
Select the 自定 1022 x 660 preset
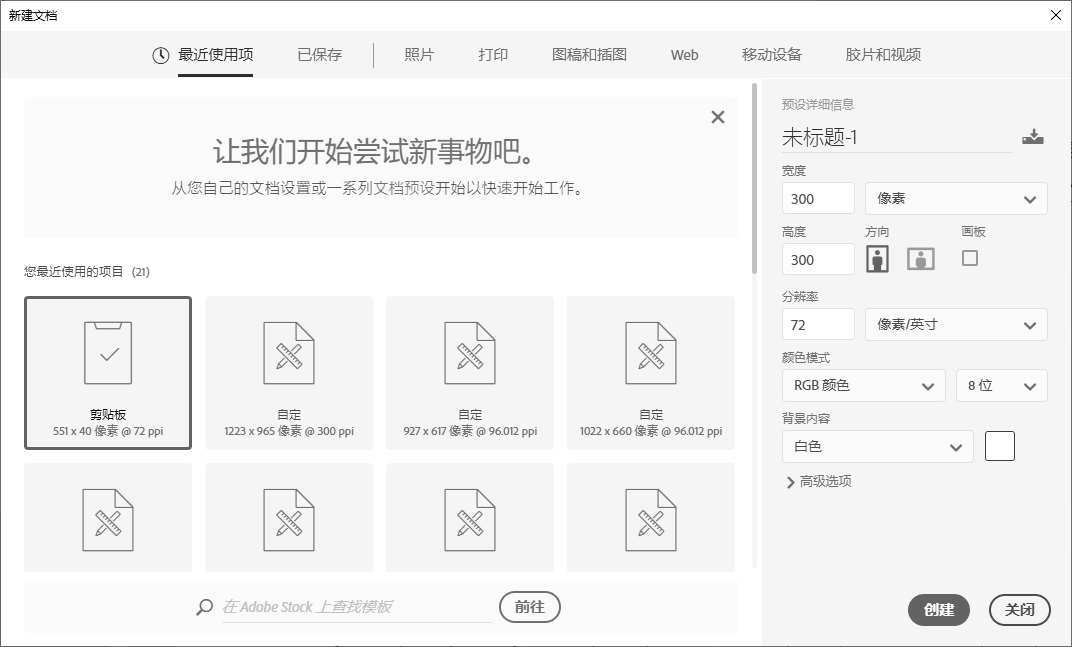click(651, 373)
